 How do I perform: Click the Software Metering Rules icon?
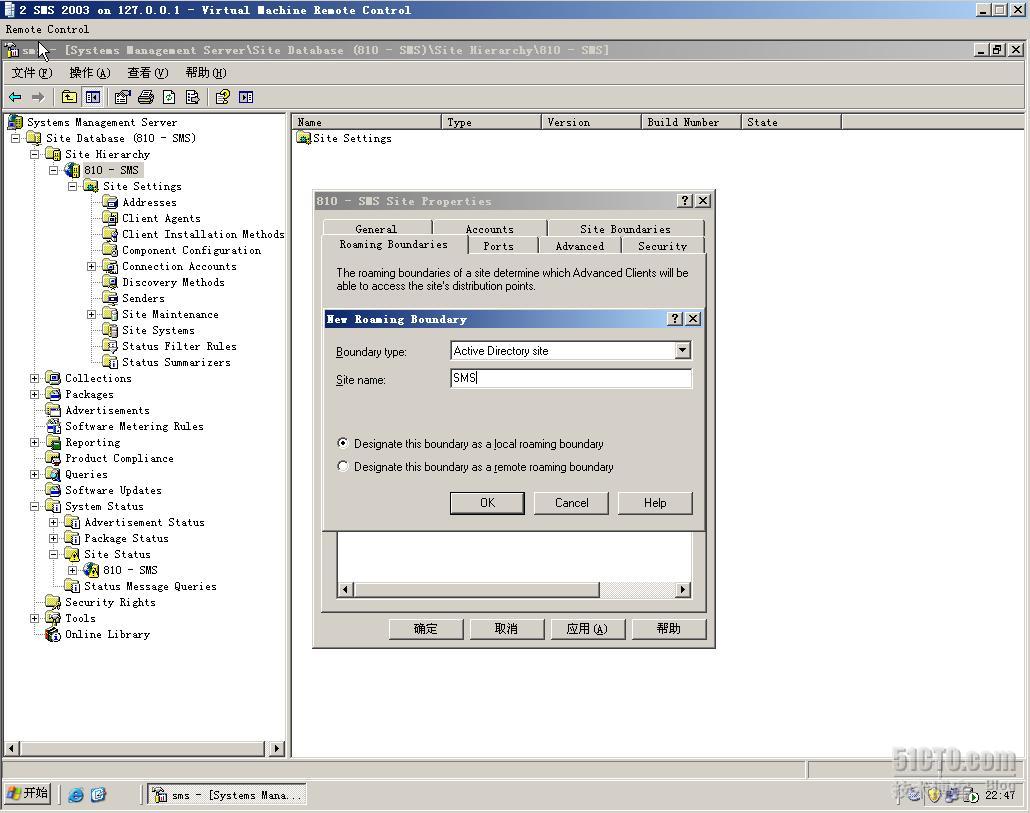pos(53,426)
